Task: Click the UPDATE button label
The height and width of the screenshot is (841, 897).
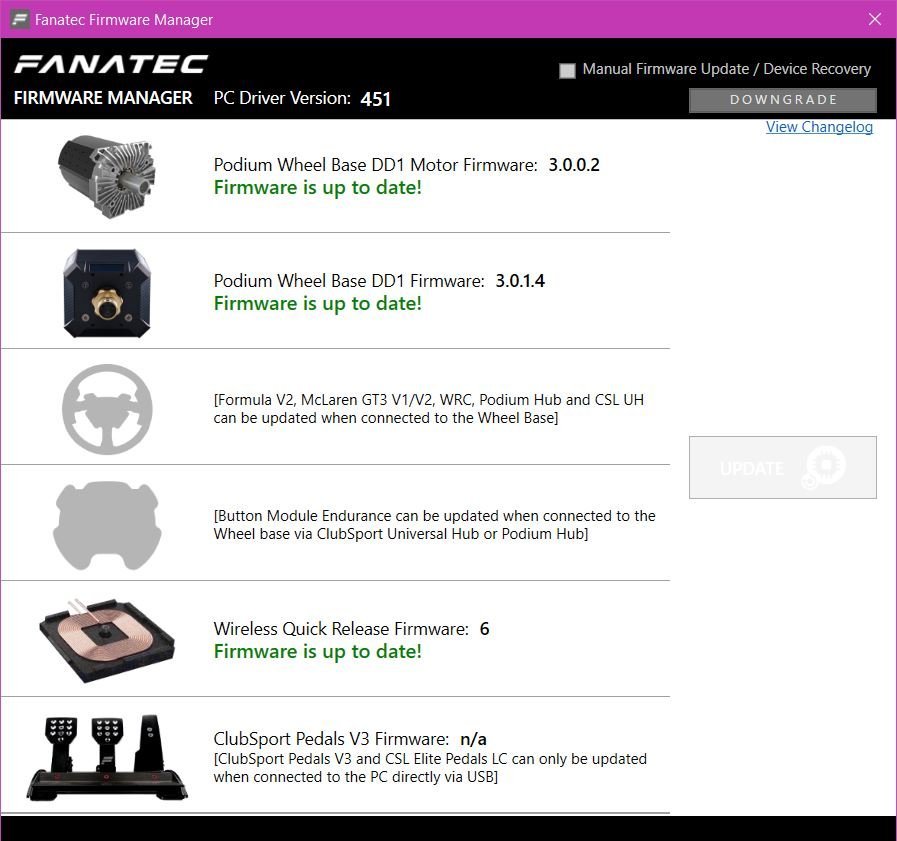Action: click(752, 468)
